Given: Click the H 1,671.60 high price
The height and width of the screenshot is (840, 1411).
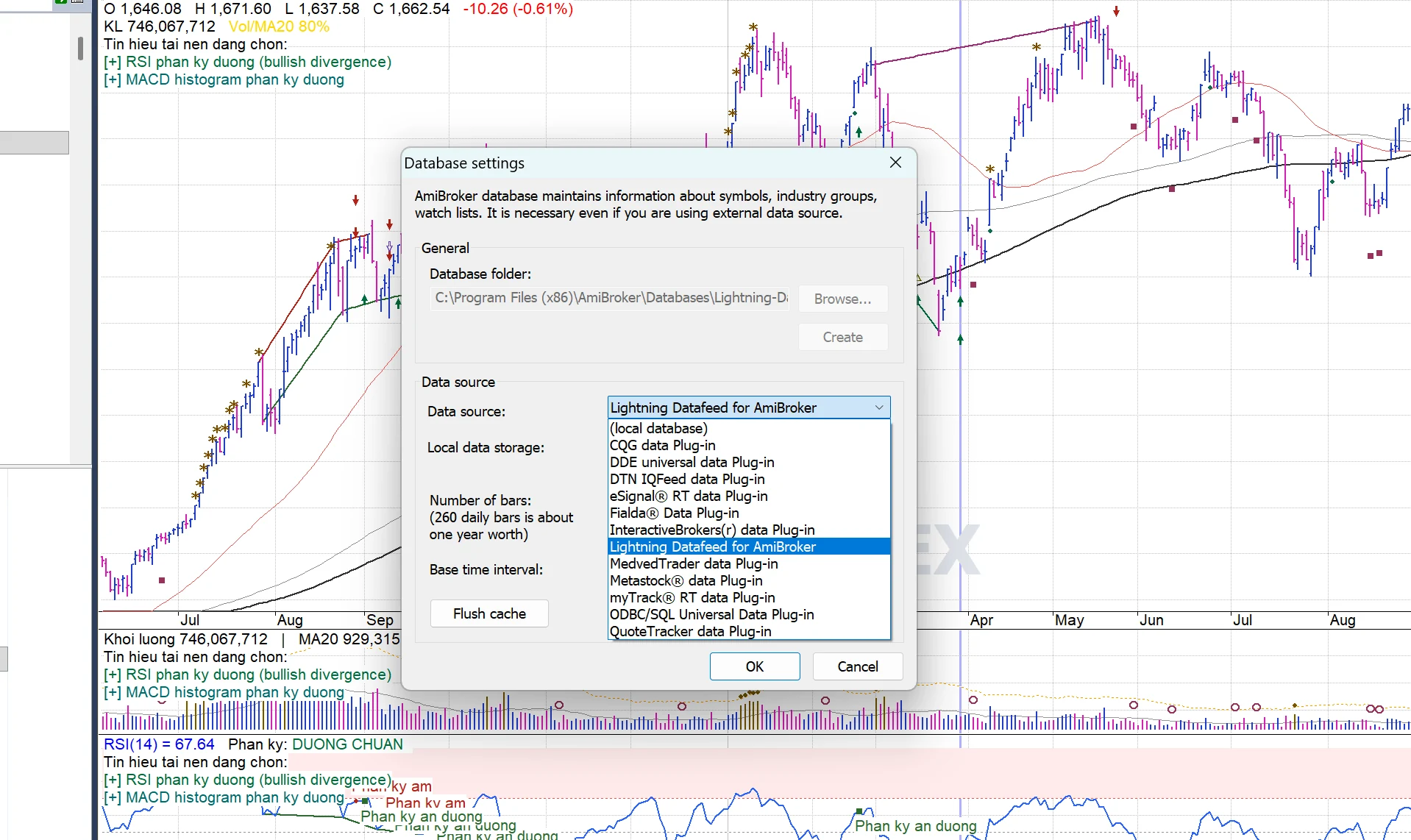Looking at the screenshot, I should [233, 9].
